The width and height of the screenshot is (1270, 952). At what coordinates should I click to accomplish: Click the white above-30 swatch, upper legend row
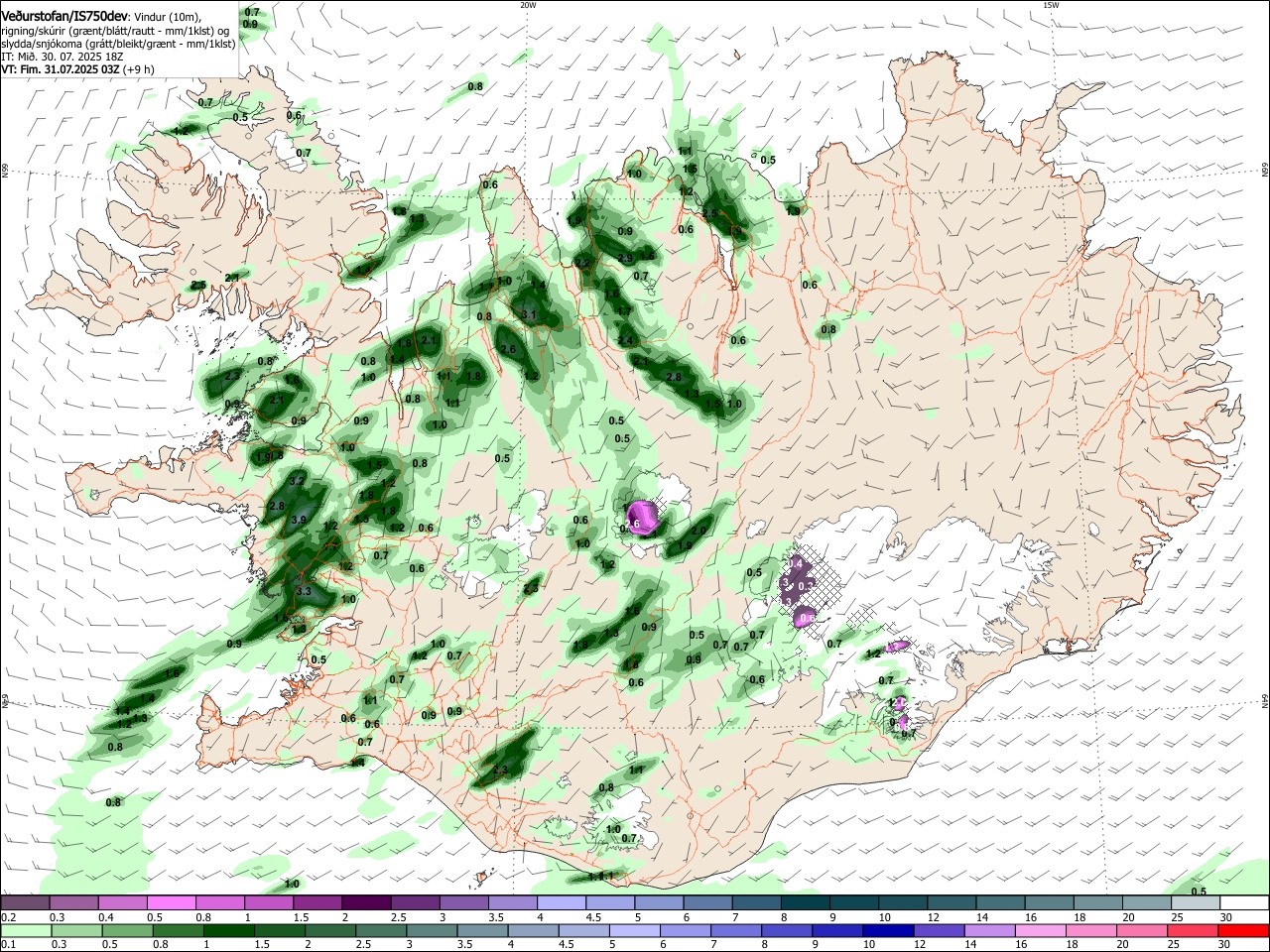click(1244, 903)
